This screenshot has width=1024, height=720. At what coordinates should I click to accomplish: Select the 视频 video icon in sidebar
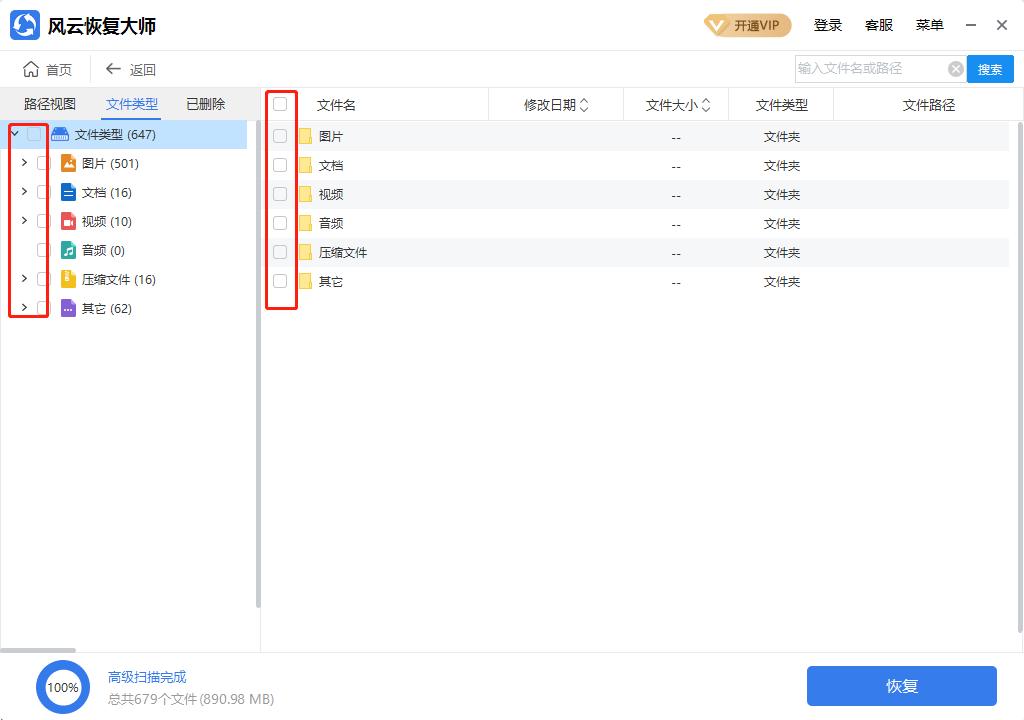(68, 222)
